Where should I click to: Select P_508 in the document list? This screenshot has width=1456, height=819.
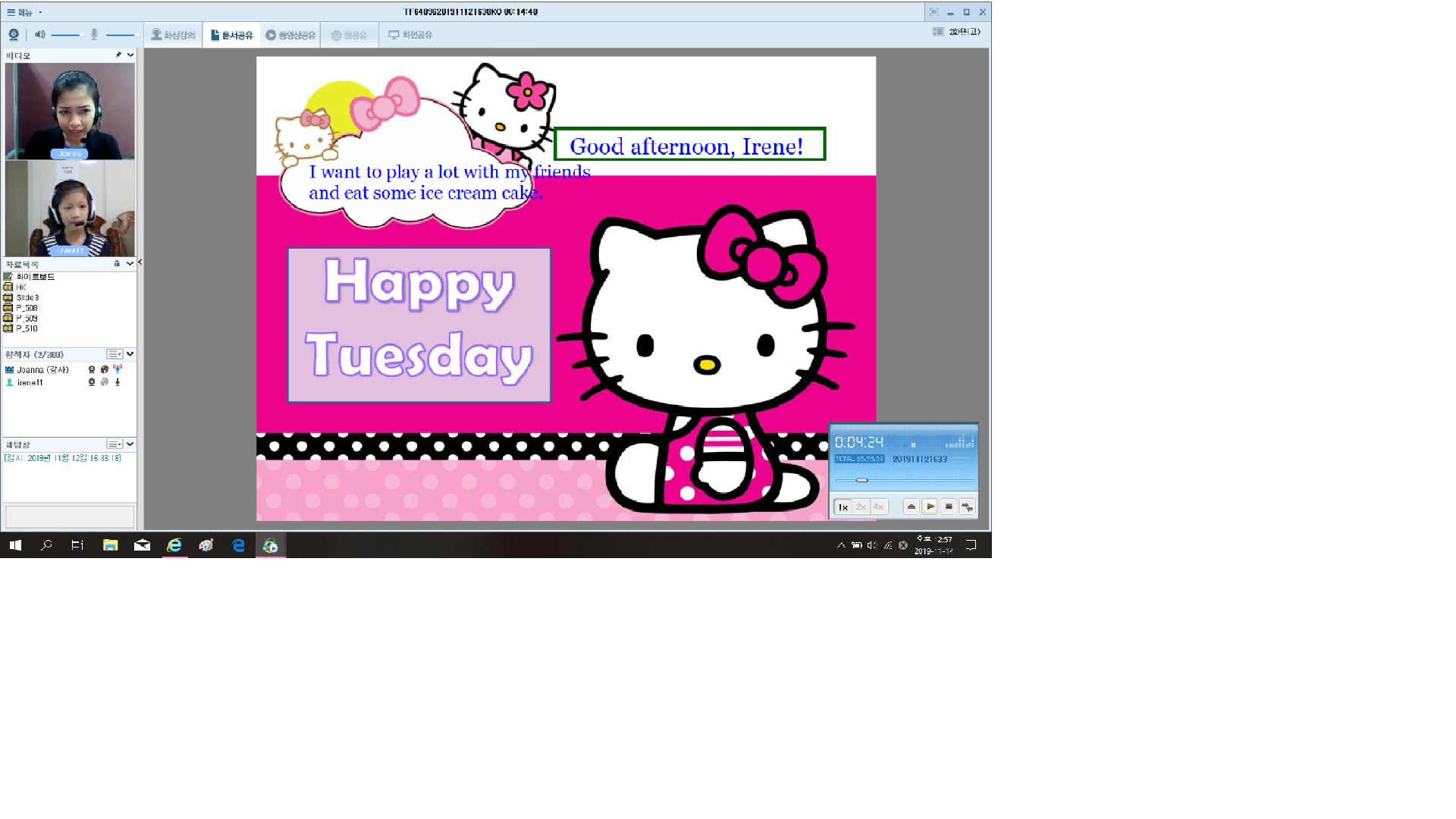coord(27,309)
